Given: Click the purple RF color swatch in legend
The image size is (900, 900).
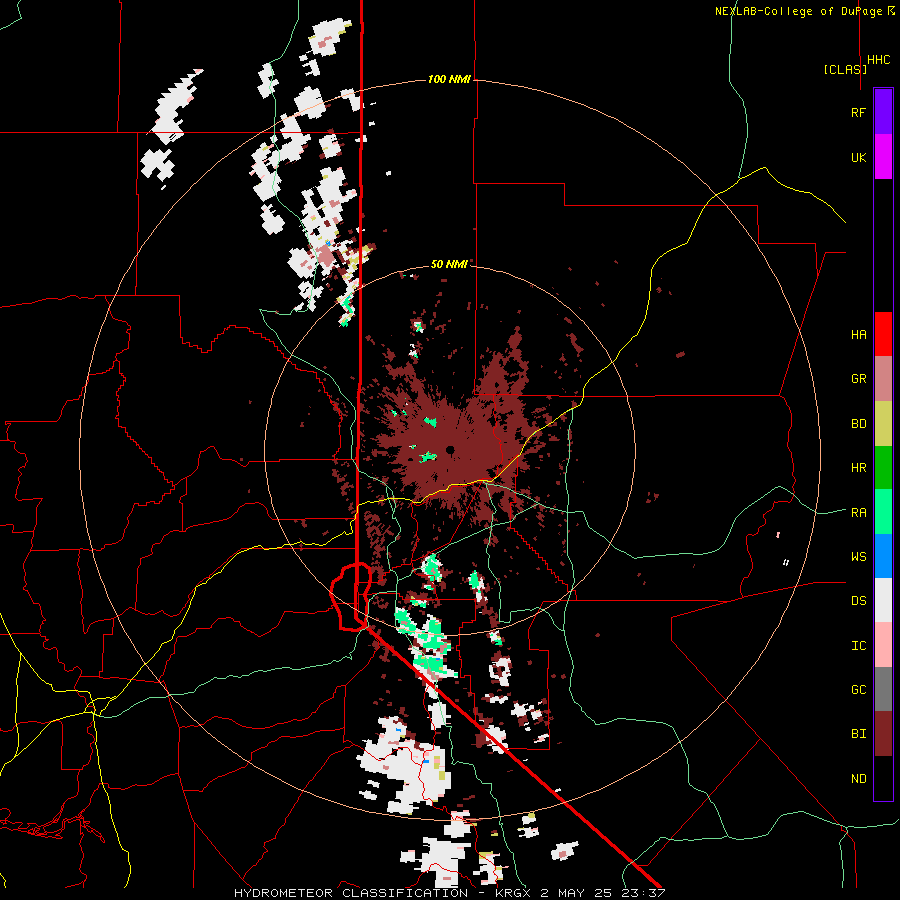Looking at the screenshot, I should [883, 112].
